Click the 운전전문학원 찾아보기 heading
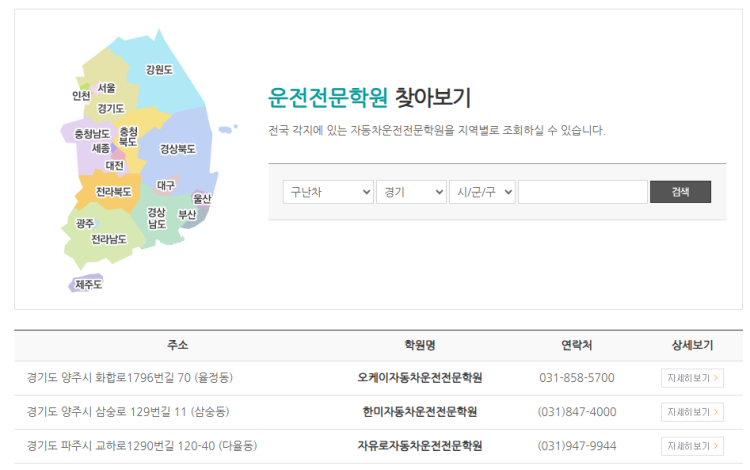 click(x=369, y=98)
